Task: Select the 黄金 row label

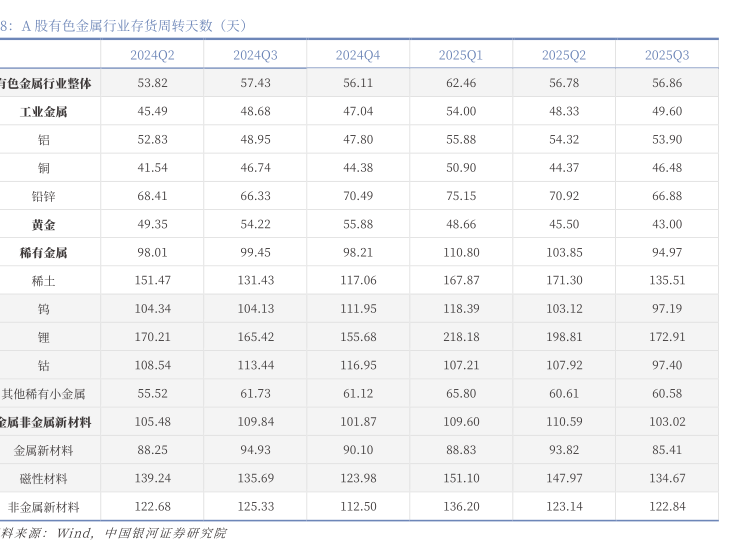Action: [x=43, y=225]
